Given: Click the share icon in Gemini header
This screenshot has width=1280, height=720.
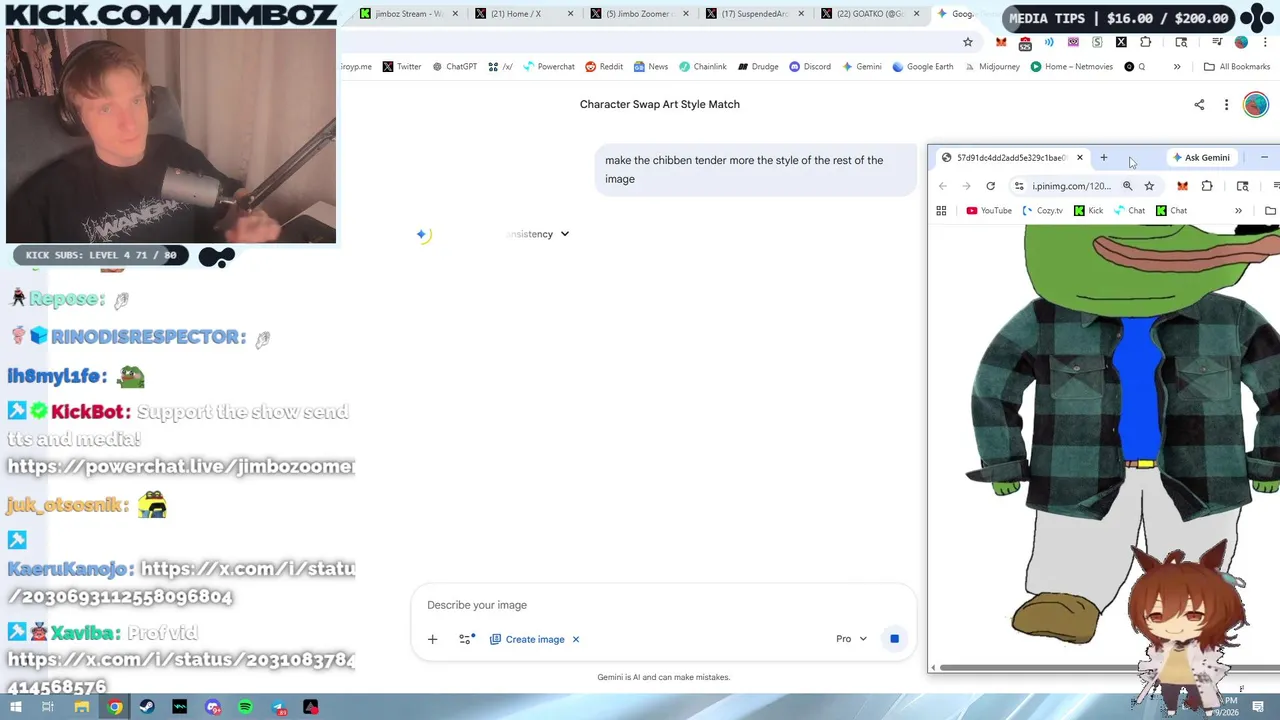Looking at the screenshot, I should pyautogui.click(x=1199, y=104).
